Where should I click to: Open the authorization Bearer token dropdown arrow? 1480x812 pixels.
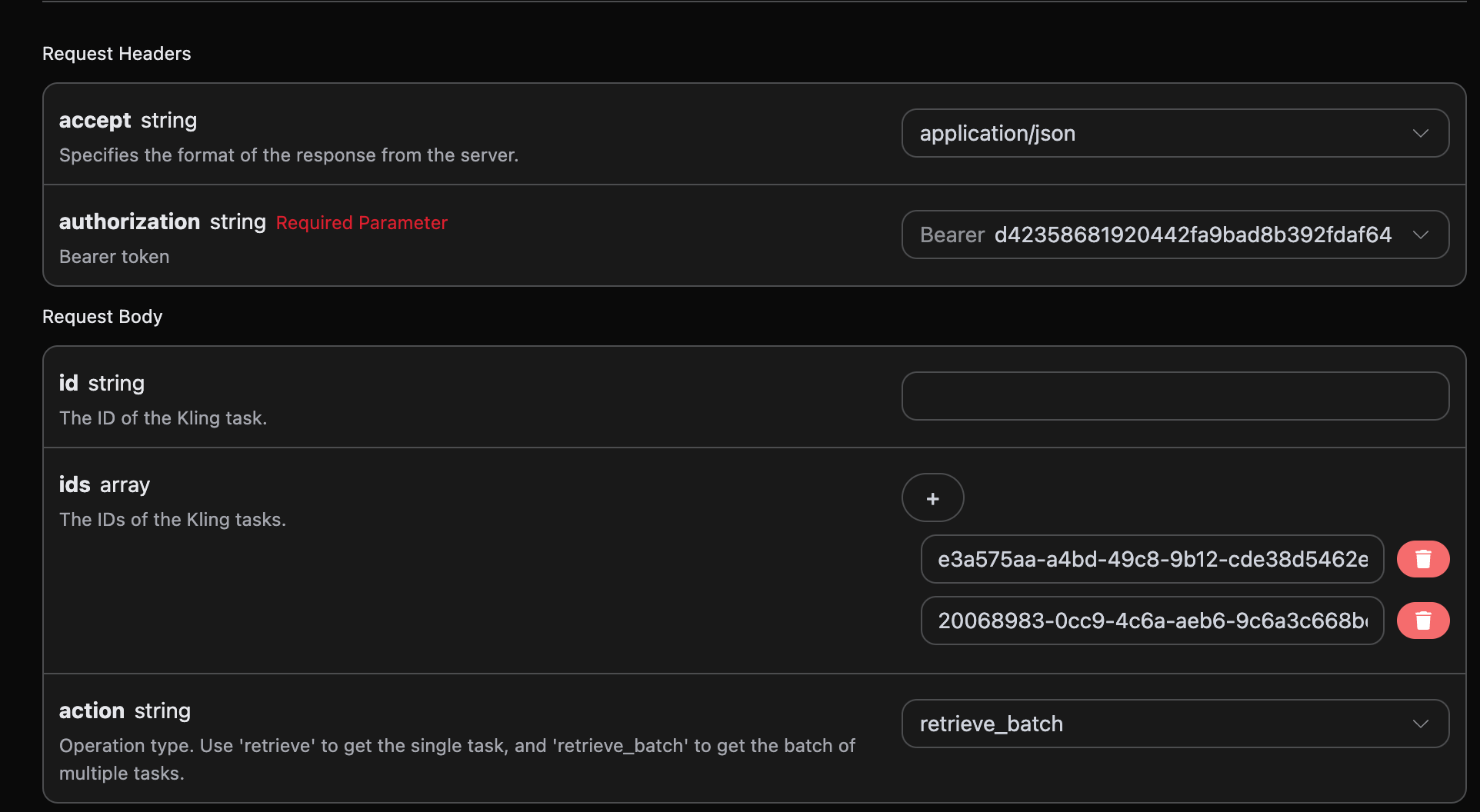tap(1420, 235)
